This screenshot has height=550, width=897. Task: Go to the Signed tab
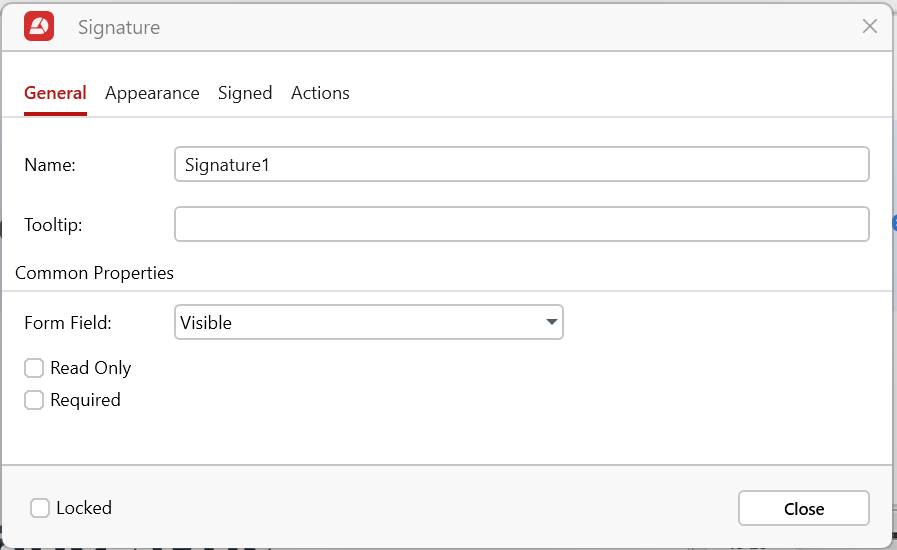pos(245,93)
